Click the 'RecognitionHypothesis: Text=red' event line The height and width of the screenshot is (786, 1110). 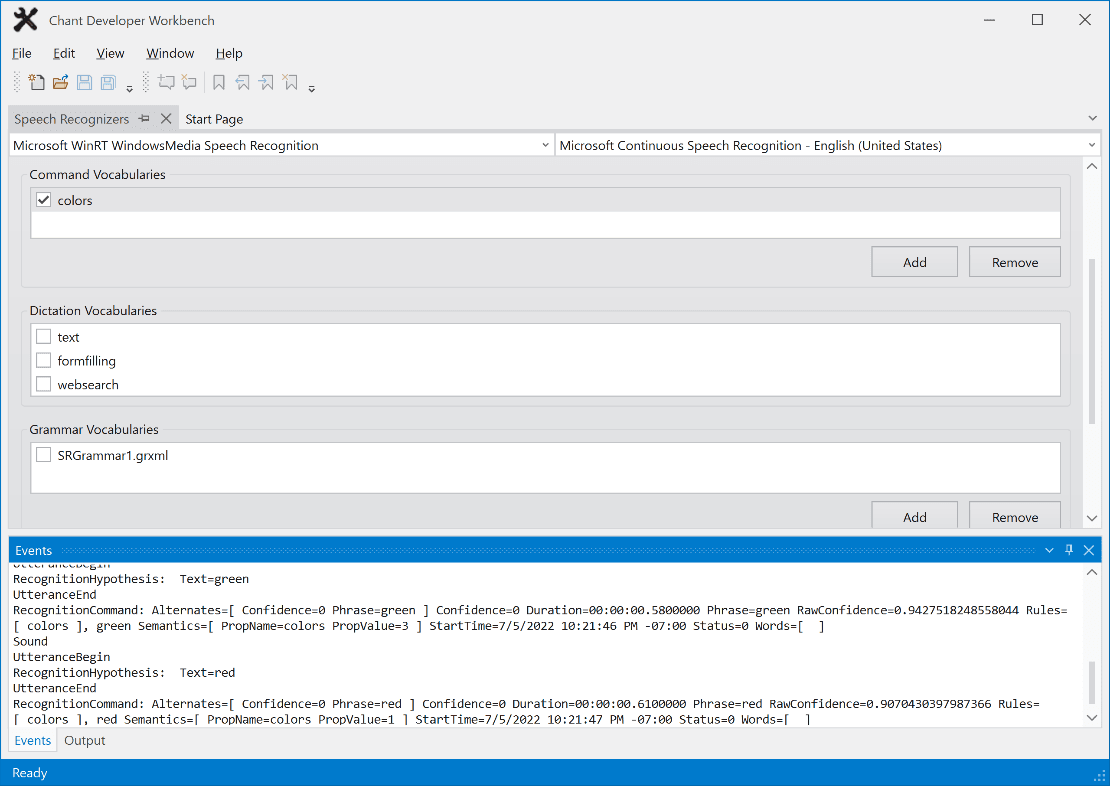click(124, 673)
